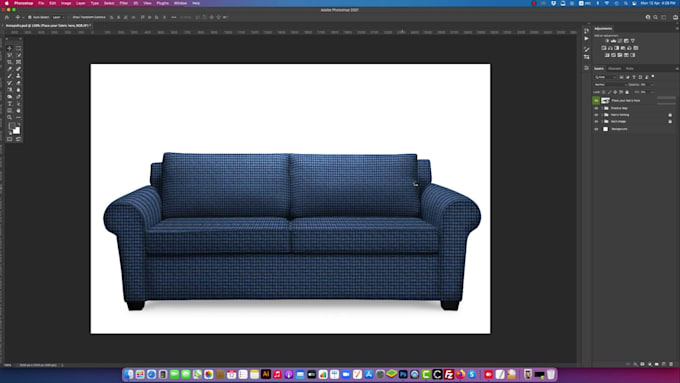Viewport: 680px width, 383px height.
Task: Expand the first group folder in Layers
Action: click(x=602, y=108)
